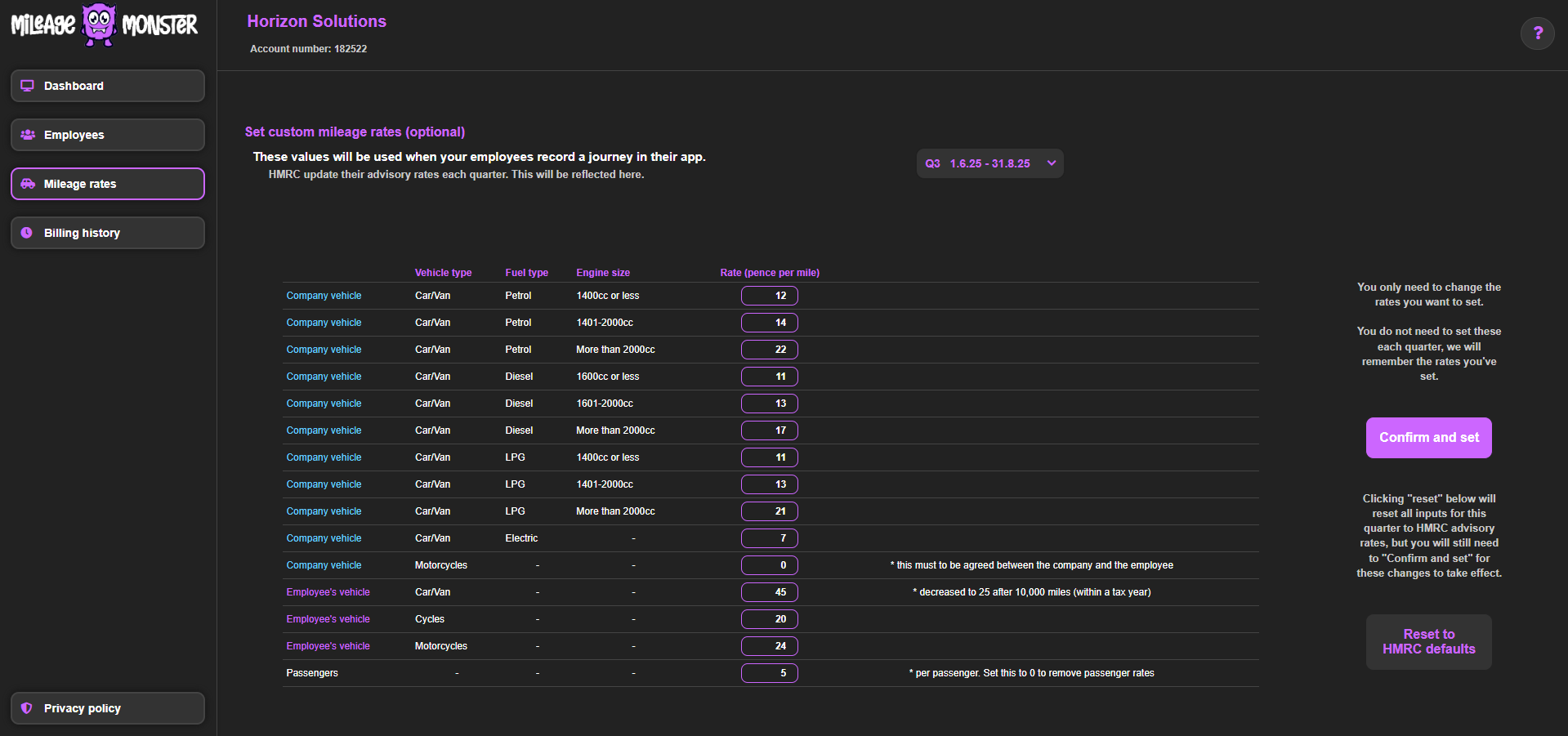Click Account number: 182522 text
The image size is (1568, 736).
[308, 49]
